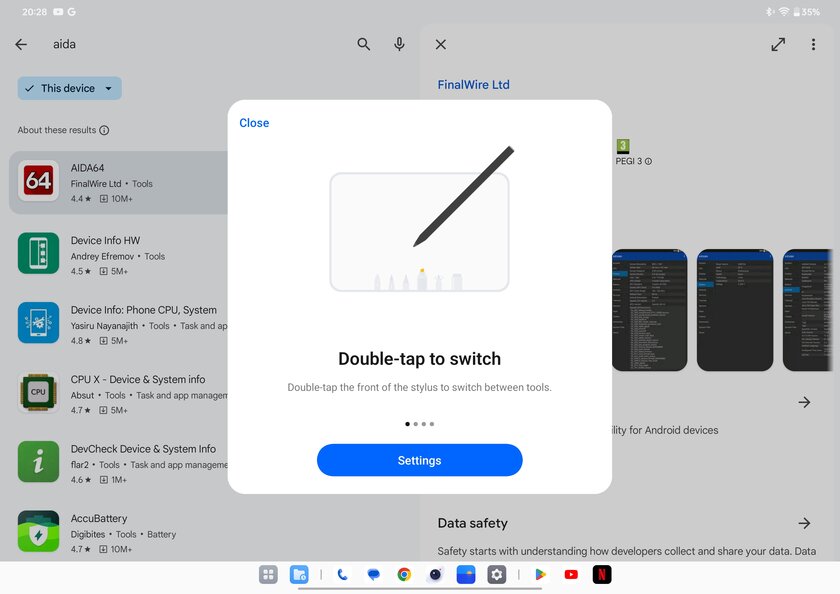
Task: Open Settings from the stylus dialog
Action: pyautogui.click(x=419, y=460)
